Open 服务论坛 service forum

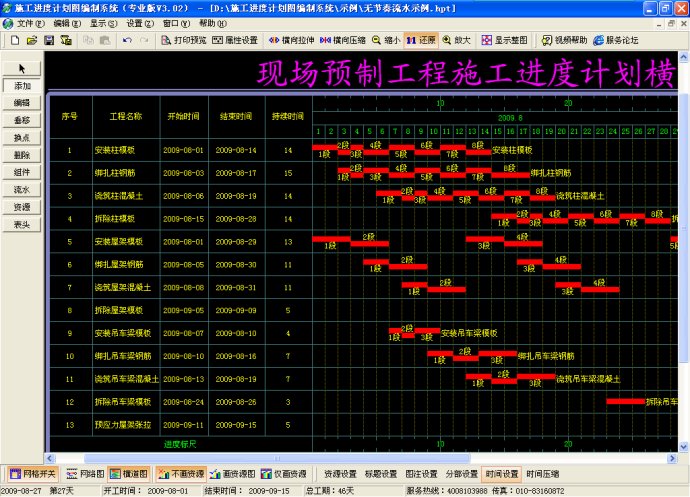click(x=616, y=40)
